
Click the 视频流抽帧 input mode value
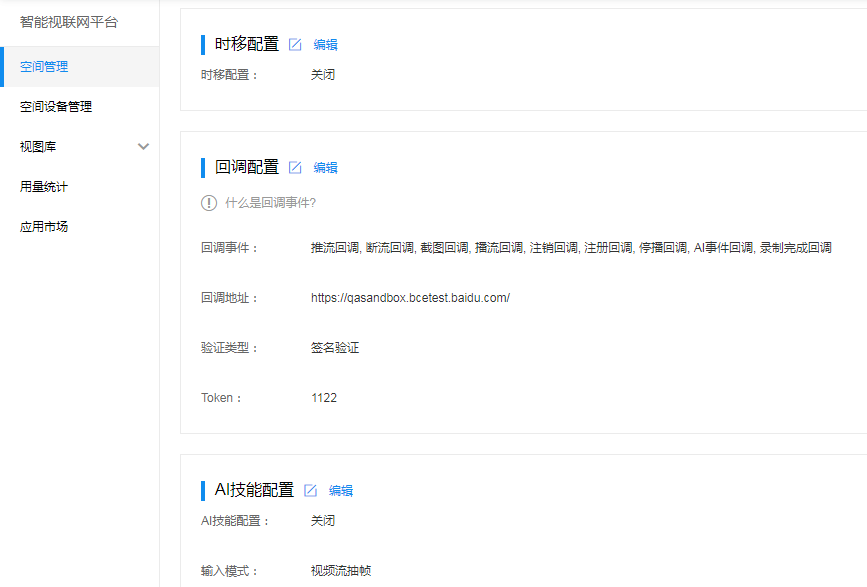[x=341, y=571]
